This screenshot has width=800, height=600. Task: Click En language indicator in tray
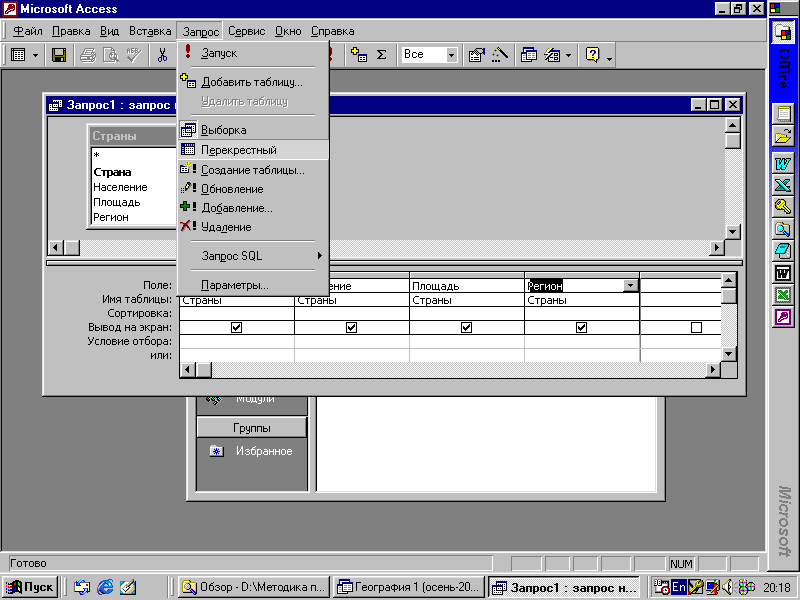pyautogui.click(x=678, y=587)
